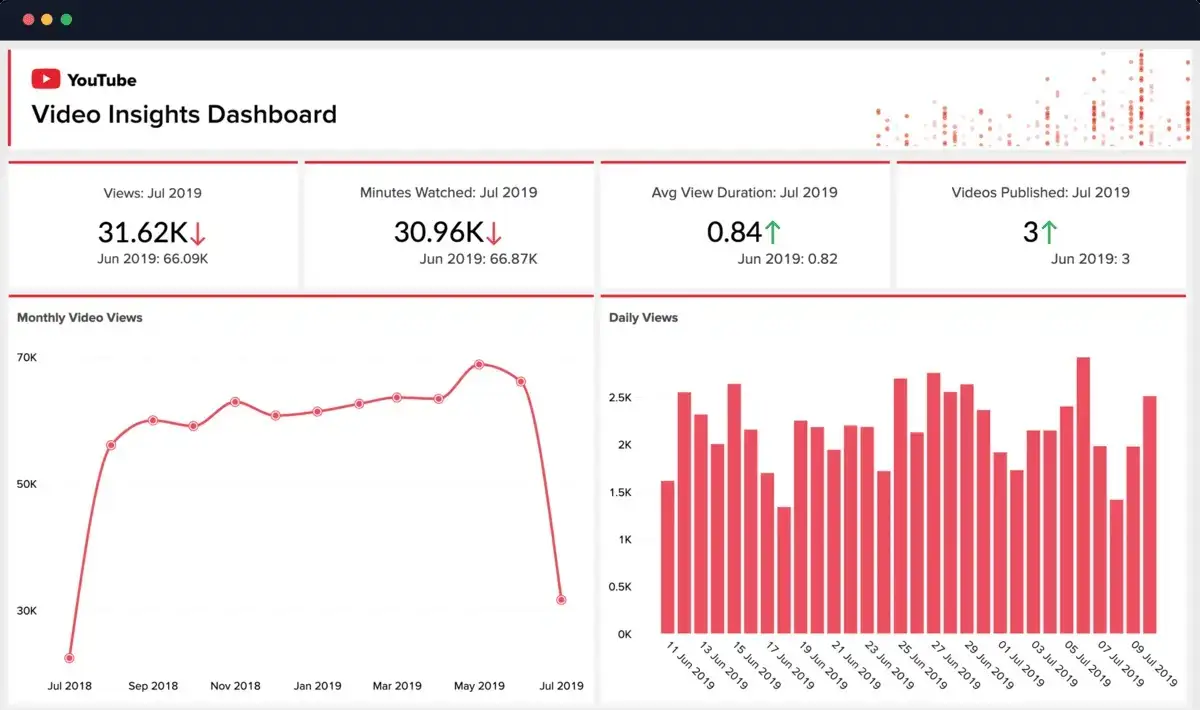1200x710 pixels.
Task: Click the green traffic light window button
Action: [66, 18]
